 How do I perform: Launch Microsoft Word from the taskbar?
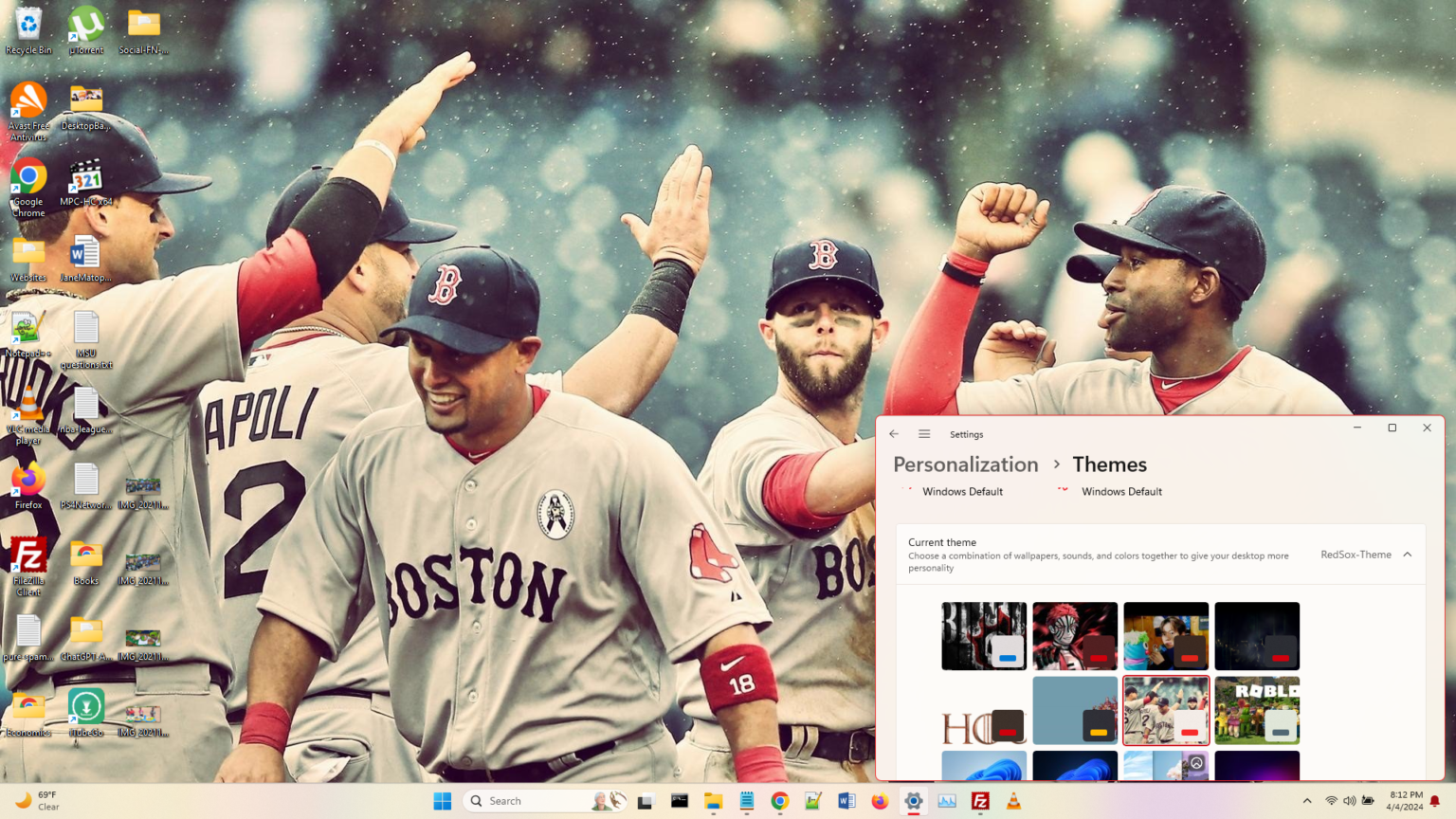(846, 801)
